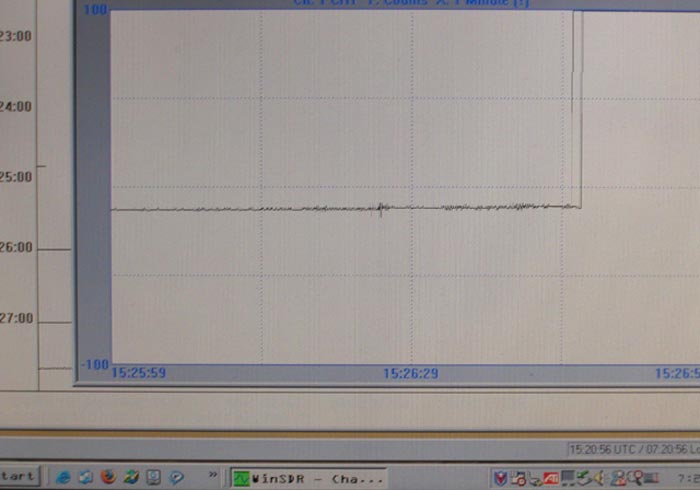Click the 15:25:59 time axis label

(138, 373)
